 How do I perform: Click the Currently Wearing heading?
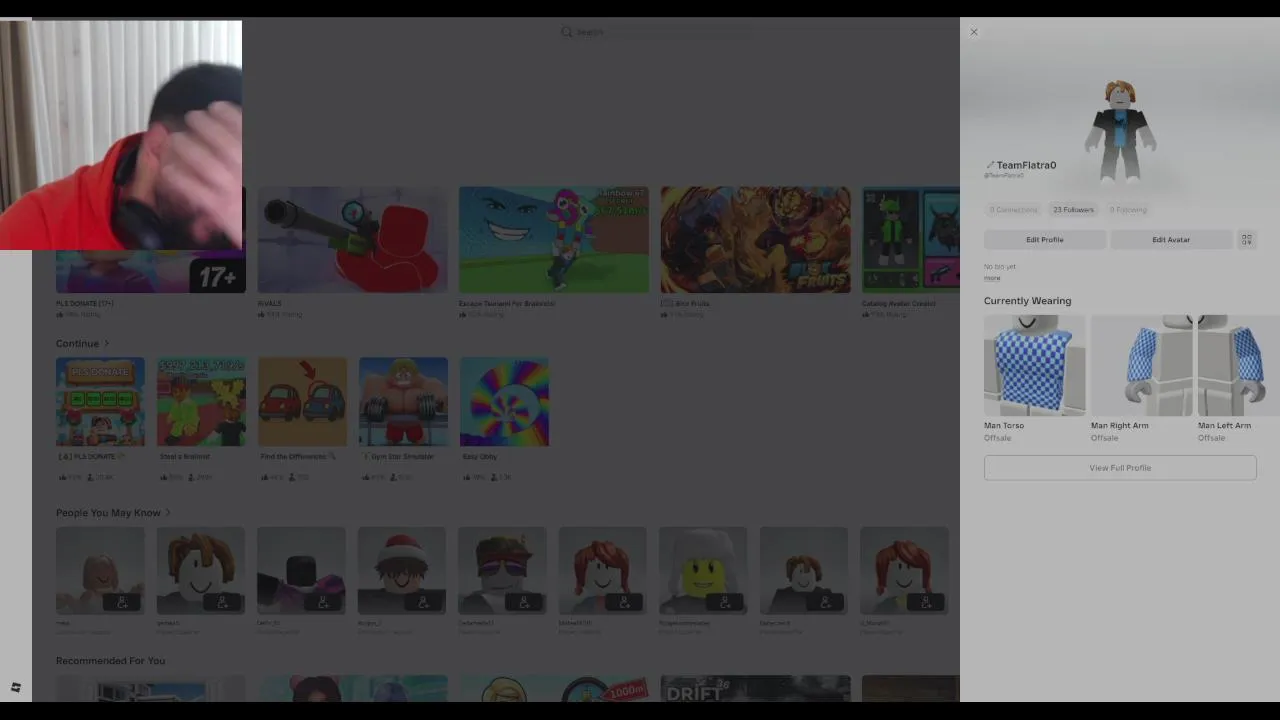point(1027,301)
